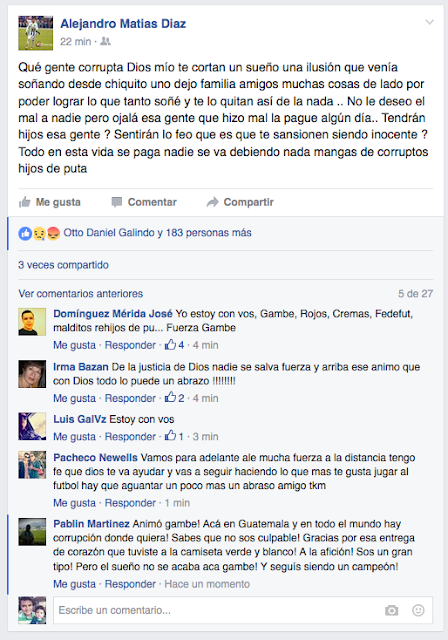Toggle Me gusta on Luis GalVz's comment
This screenshot has width=448, height=640.
pos(74,436)
